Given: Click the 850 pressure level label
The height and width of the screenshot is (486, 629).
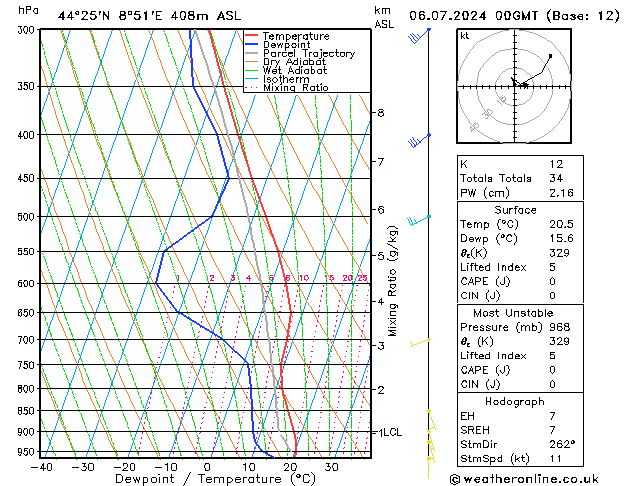Looking at the screenshot, I should [28, 411].
